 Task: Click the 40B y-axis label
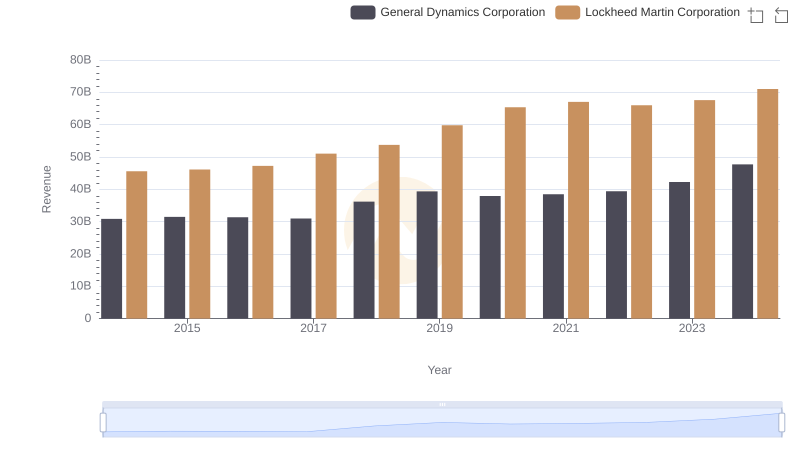click(x=81, y=189)
